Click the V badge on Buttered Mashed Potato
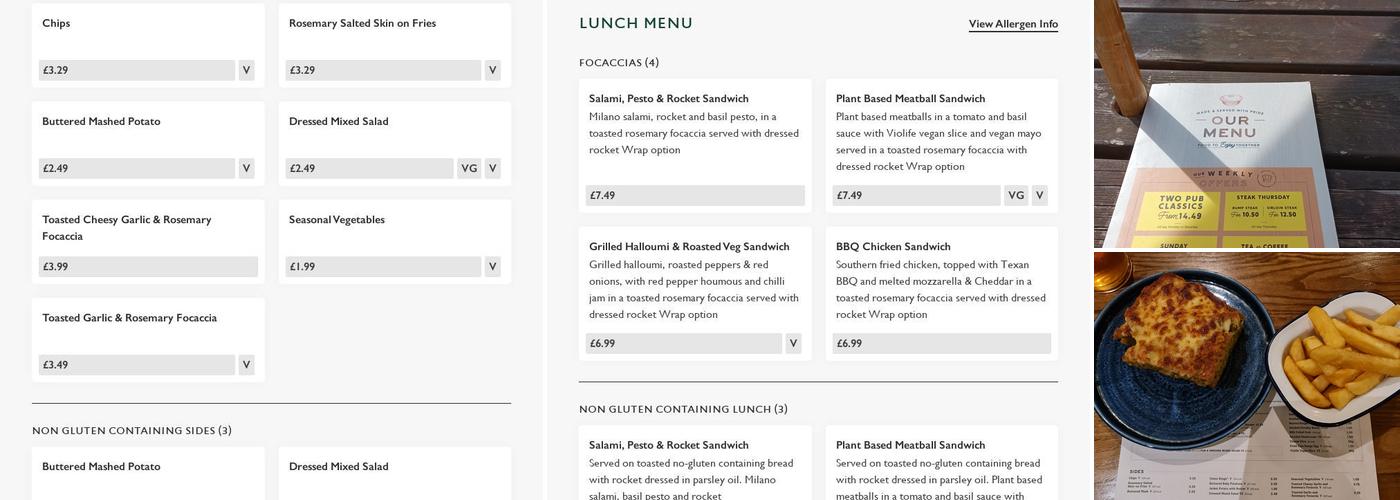Screen dimensions: 1400x500 pyautogui.click(x=246, y=168)
